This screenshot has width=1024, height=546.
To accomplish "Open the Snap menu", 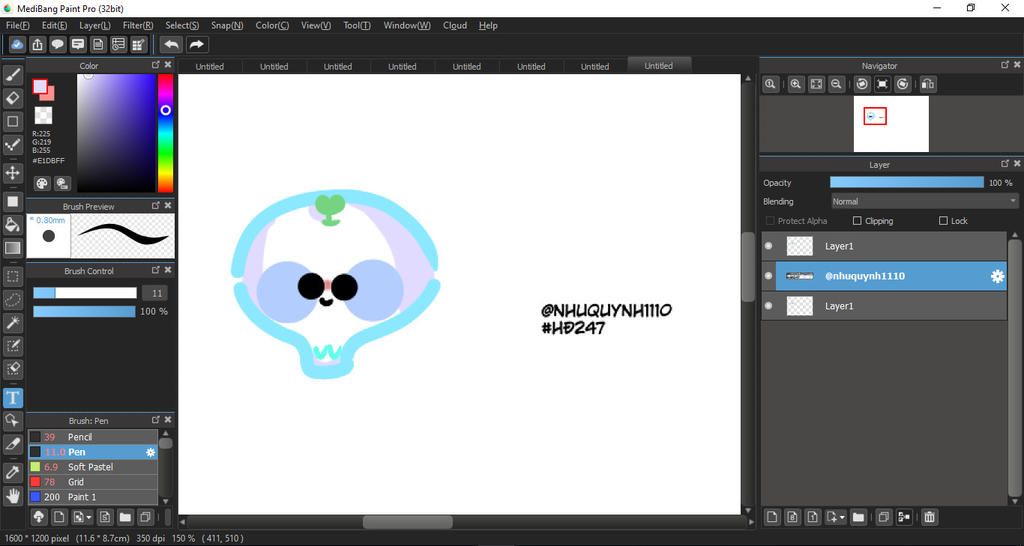I will pos(227,25).
